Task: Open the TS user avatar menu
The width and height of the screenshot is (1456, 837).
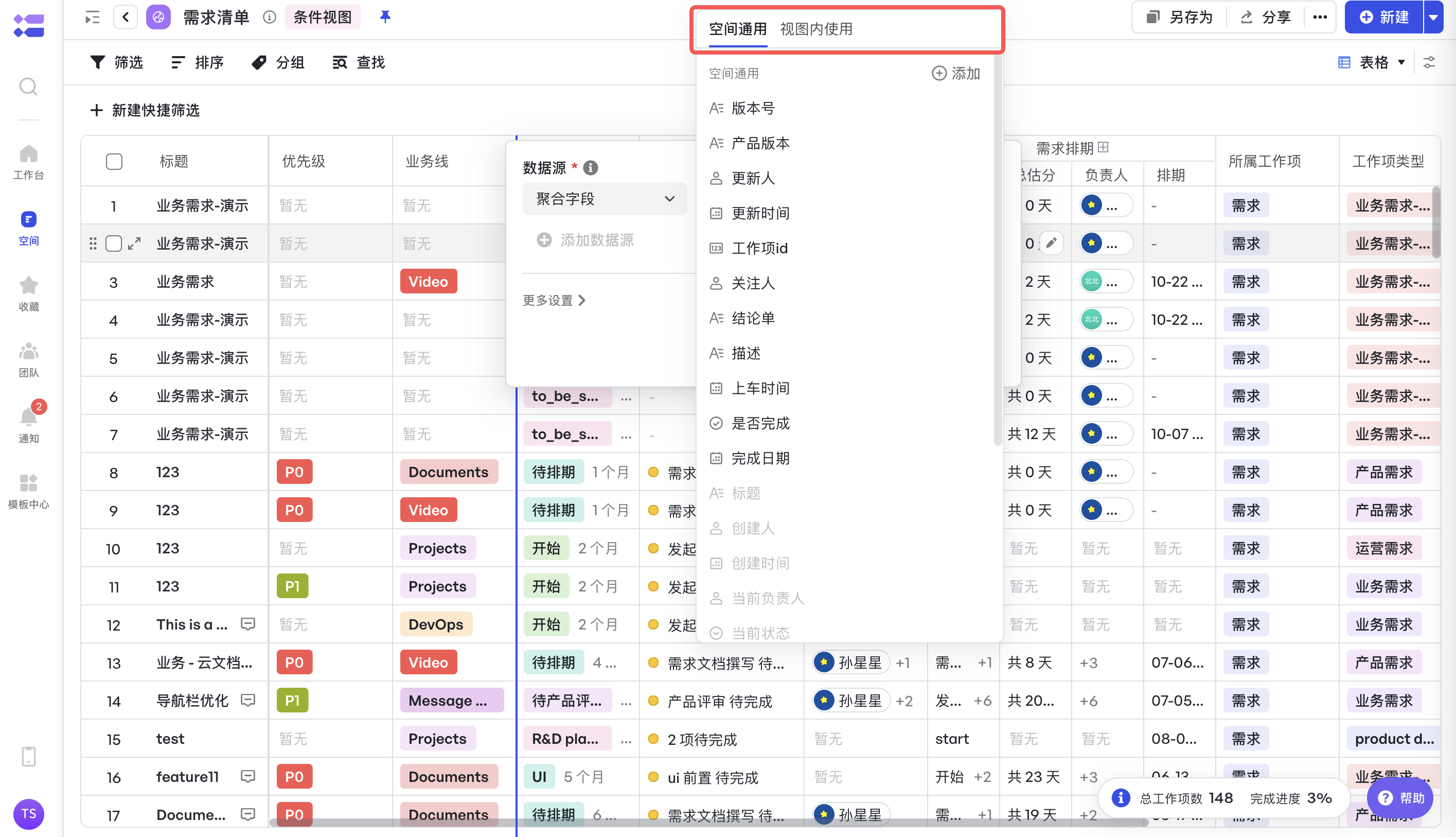Action: 28,813
